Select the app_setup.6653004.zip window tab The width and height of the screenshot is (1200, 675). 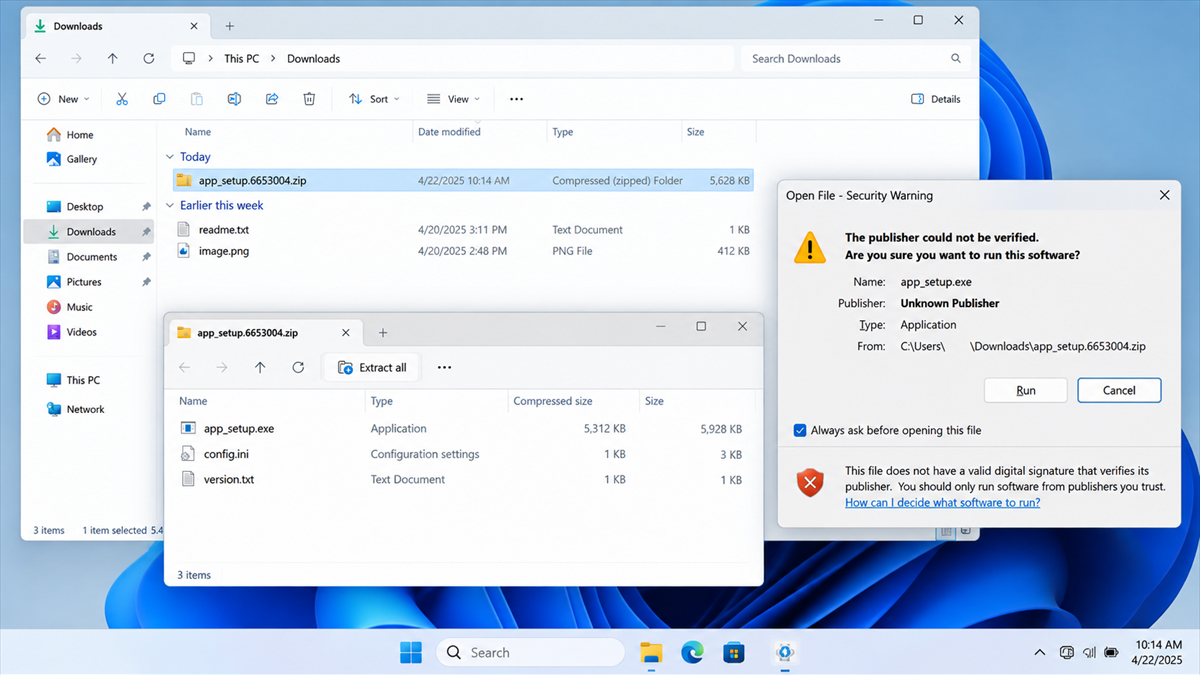click(x=263, y=333)
